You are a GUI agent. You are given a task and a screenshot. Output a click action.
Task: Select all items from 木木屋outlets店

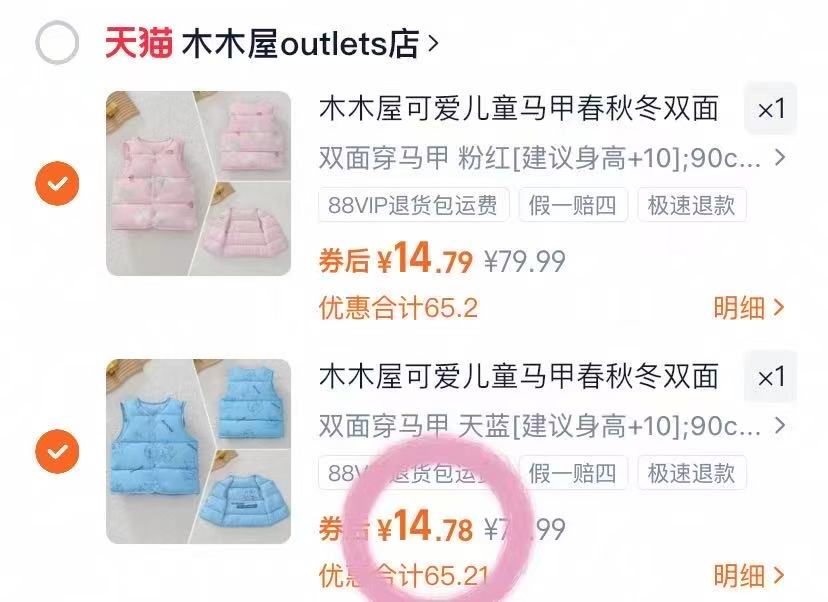coord(57,43)
